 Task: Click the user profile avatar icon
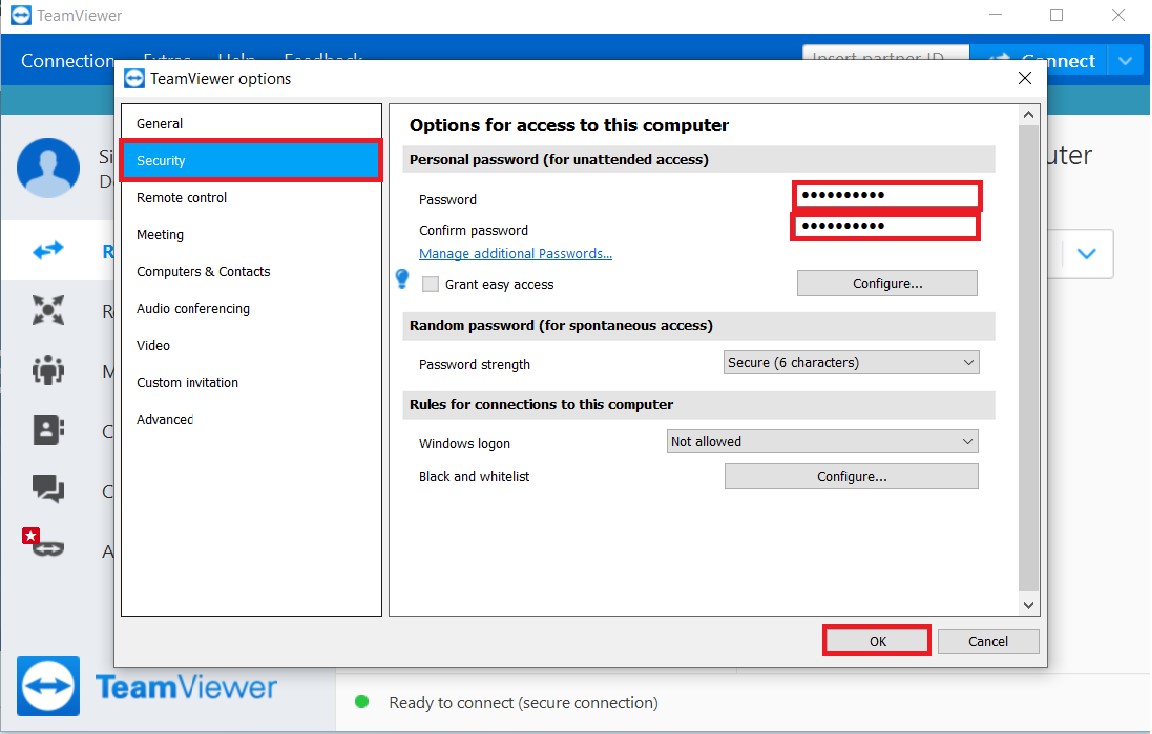48,168
